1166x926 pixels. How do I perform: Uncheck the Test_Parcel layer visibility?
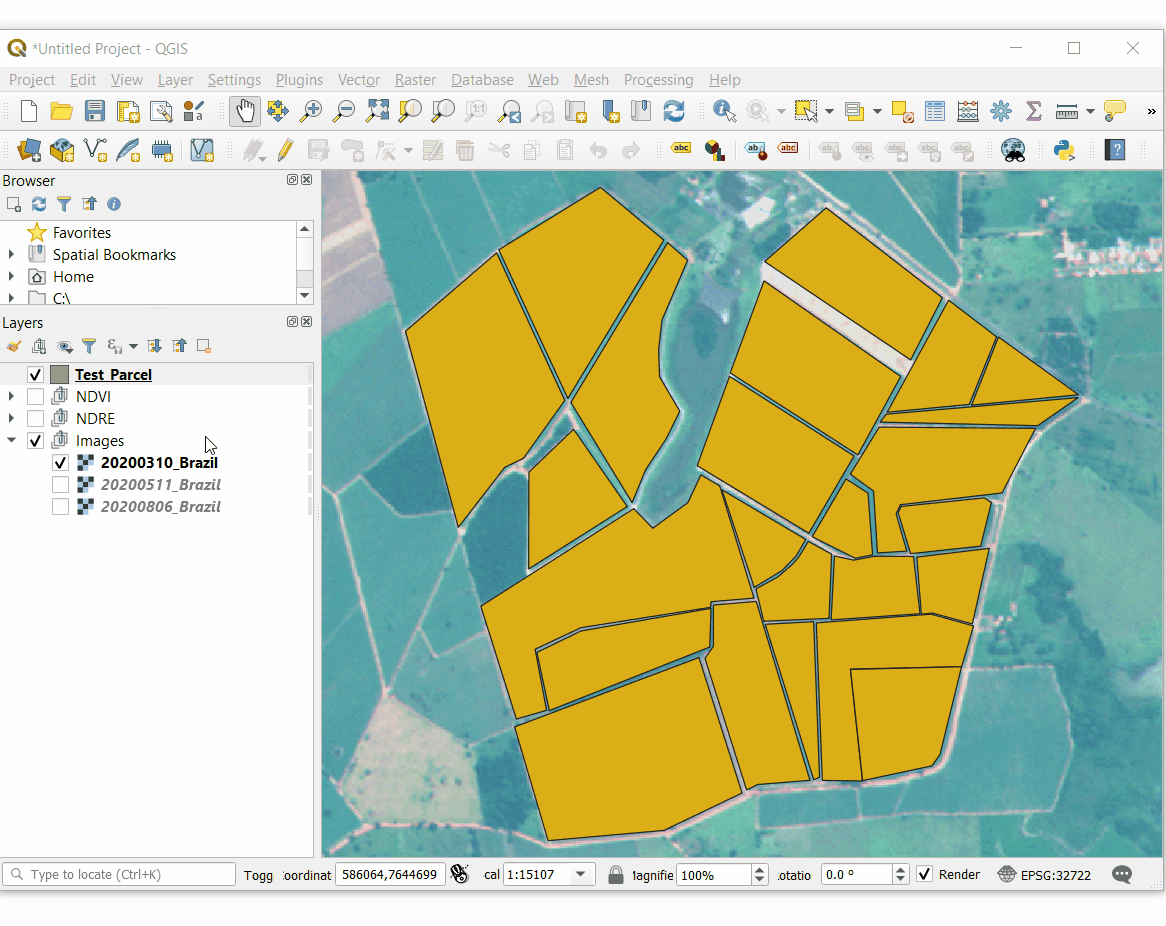click(x=35, y=375)
